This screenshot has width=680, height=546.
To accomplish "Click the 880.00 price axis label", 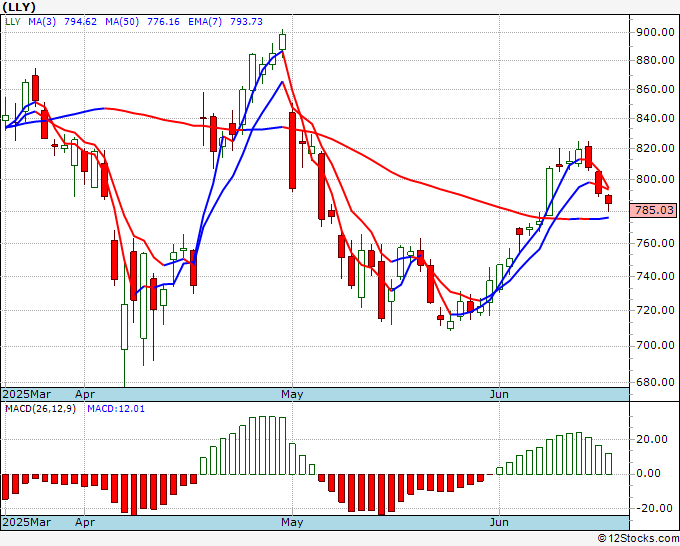I will [655, 61].
